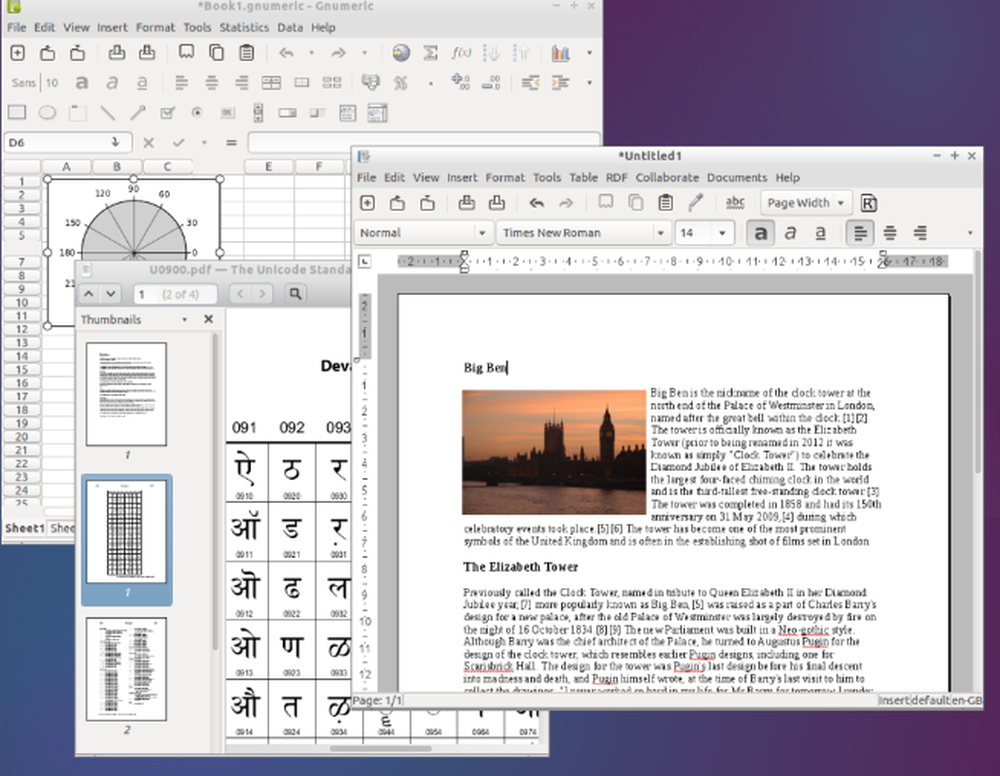This screenshot has width=1000, height=776.
Task: Insert chart icon in Gnumeric toolbar
Action: pyautogui.click(x=561, y=53)
